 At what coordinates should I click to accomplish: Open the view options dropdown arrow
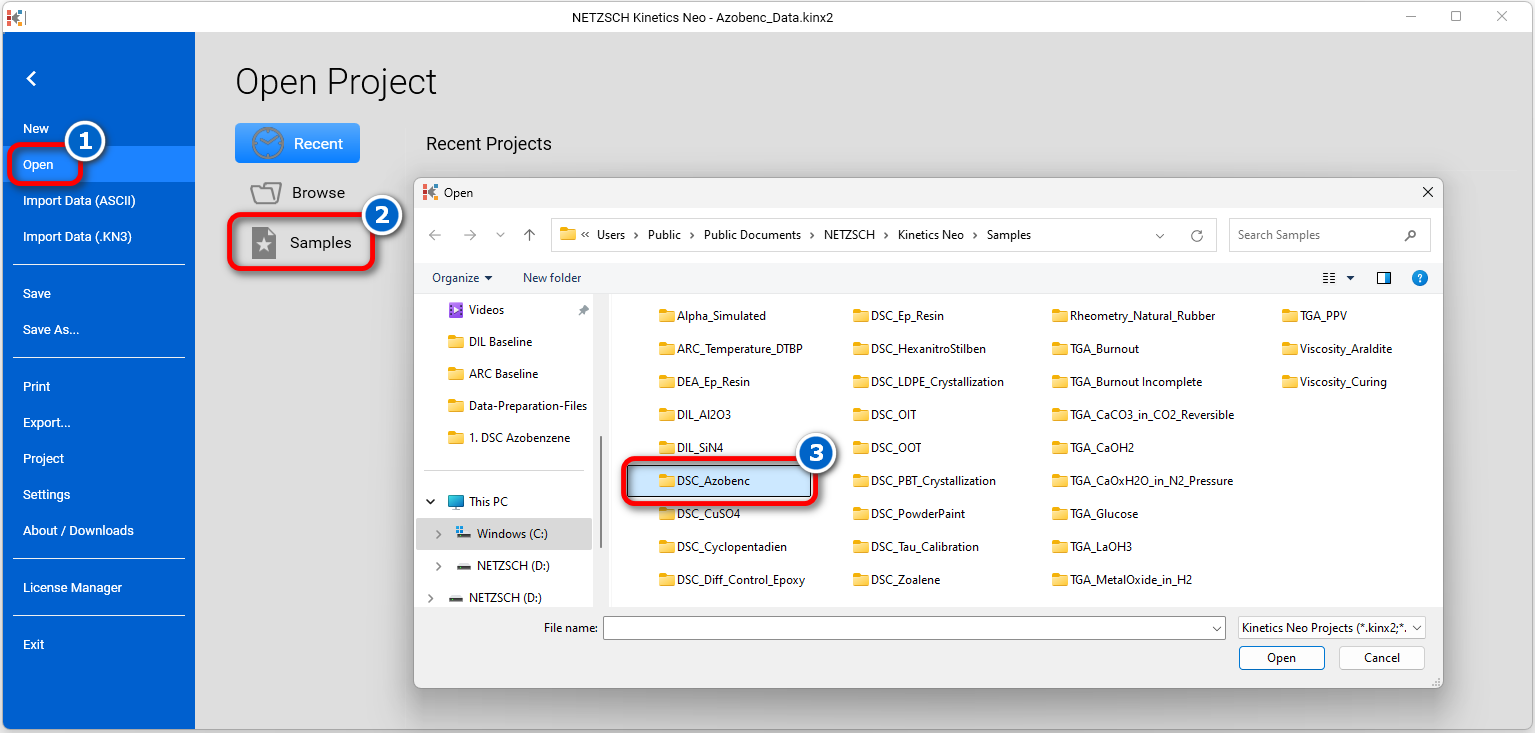[1350, 278]
